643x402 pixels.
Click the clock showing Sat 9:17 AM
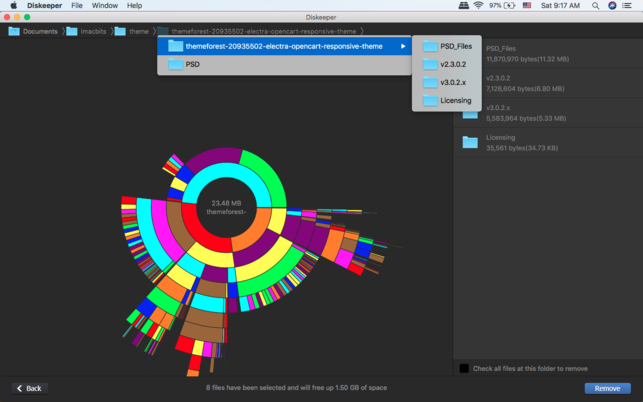point(560,5)
